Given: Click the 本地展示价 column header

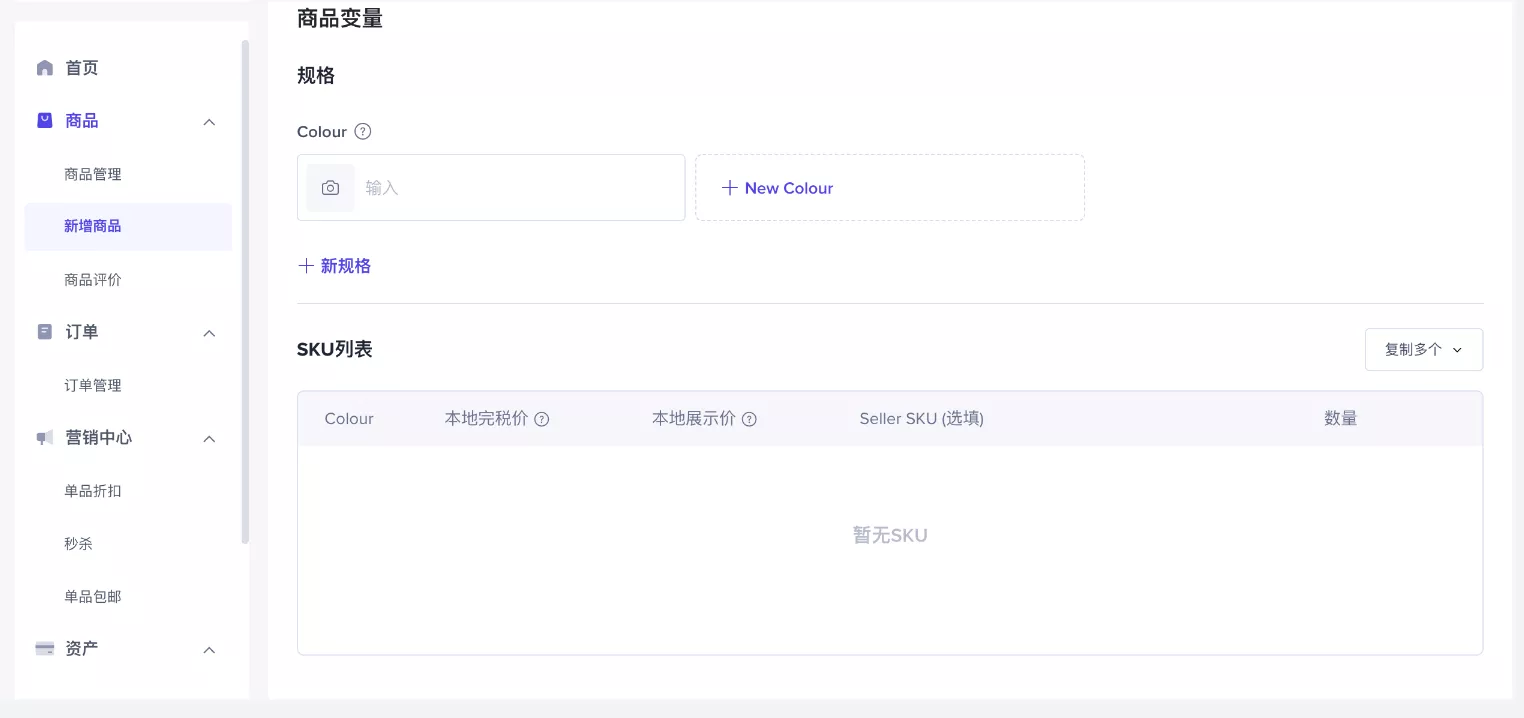Looking at the screenshot, I should [x=694, y=419].
